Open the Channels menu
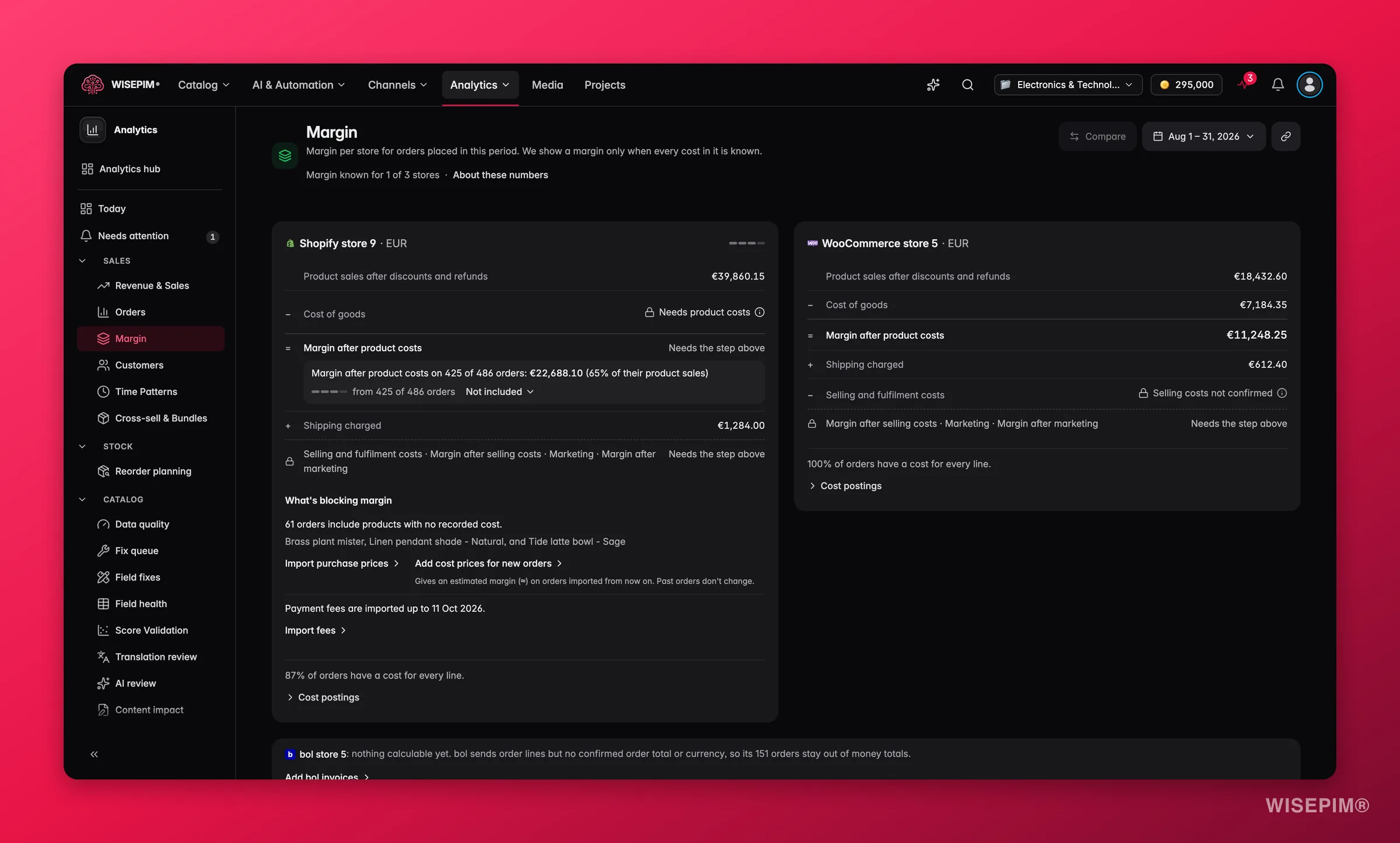Image resolution: width=1400 pixels, height=843 pixels. (397, 85)
